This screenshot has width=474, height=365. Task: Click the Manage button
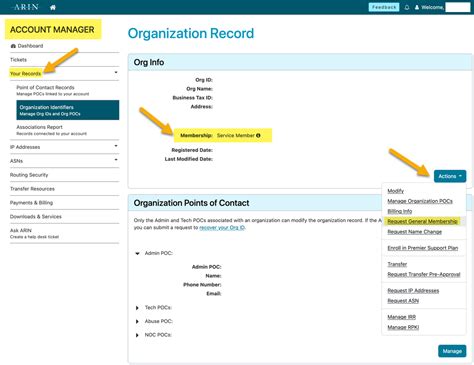(452, 351)
